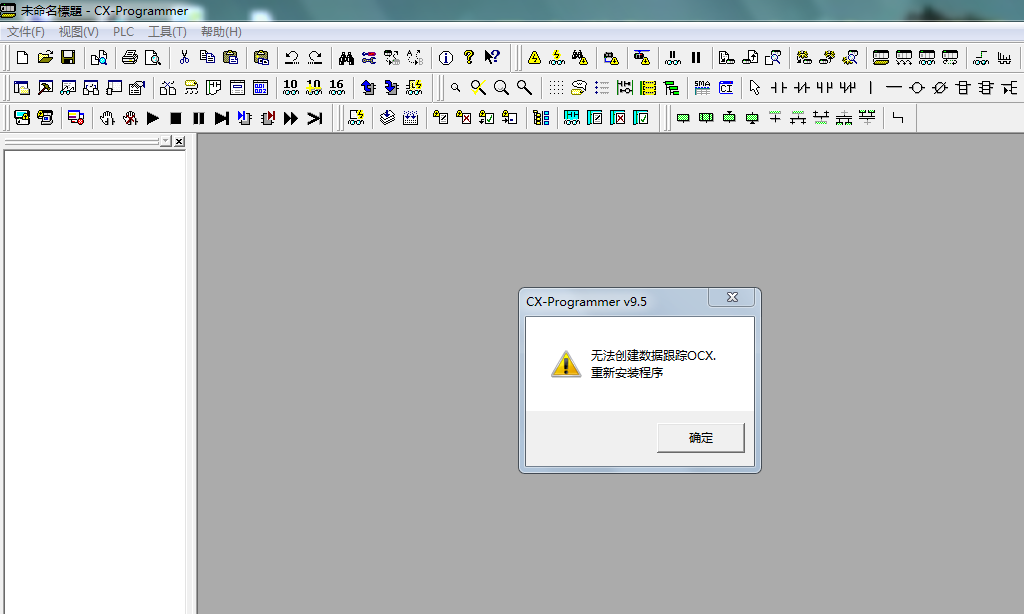The image size is (1024, 614).
Task: Open the 文件(F) menu
Action: point(26,32)
